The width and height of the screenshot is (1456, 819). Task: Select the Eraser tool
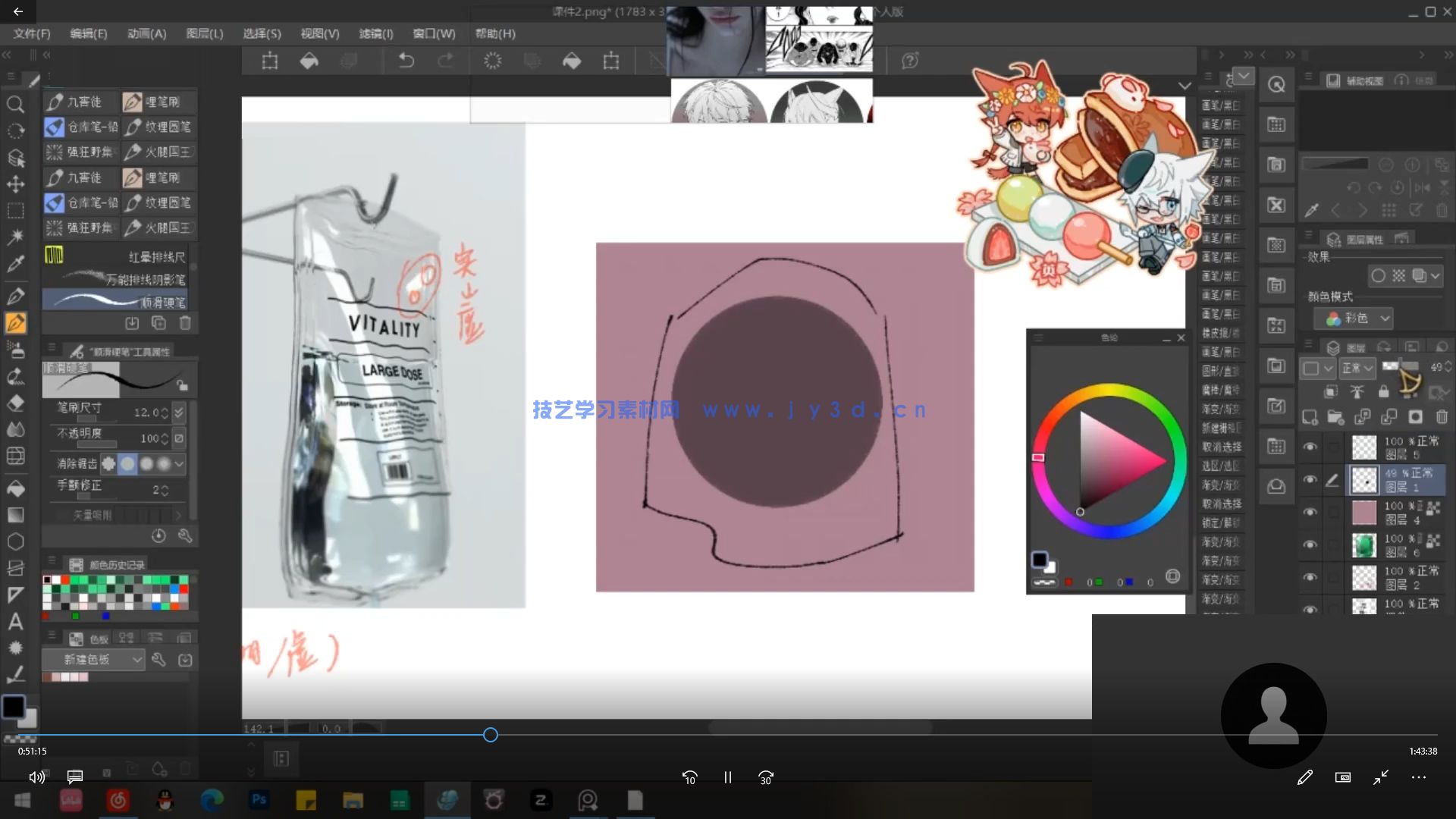[17, 403]
